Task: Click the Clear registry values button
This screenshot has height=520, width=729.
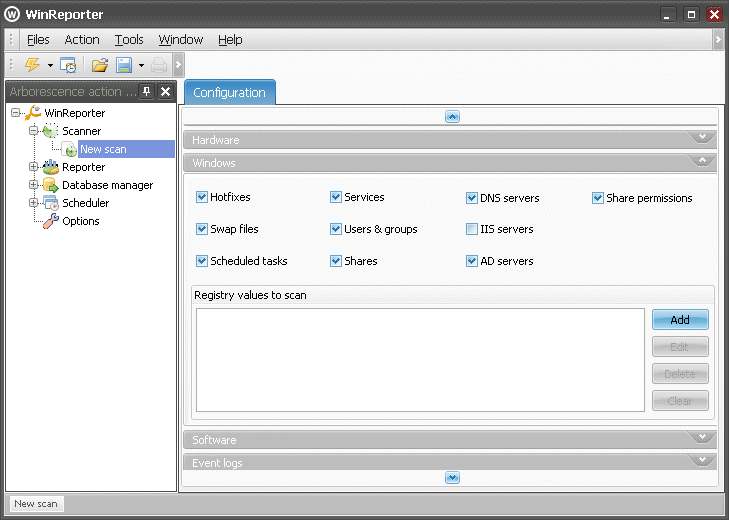Action: click(x=680, y=400)
